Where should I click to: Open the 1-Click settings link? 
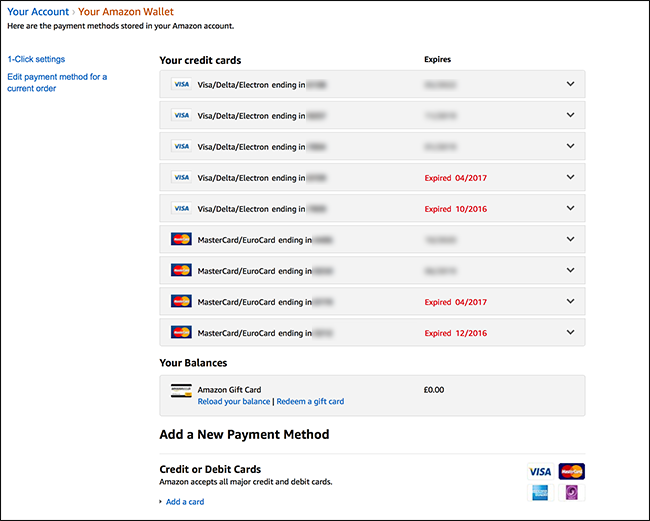point(36,59)
